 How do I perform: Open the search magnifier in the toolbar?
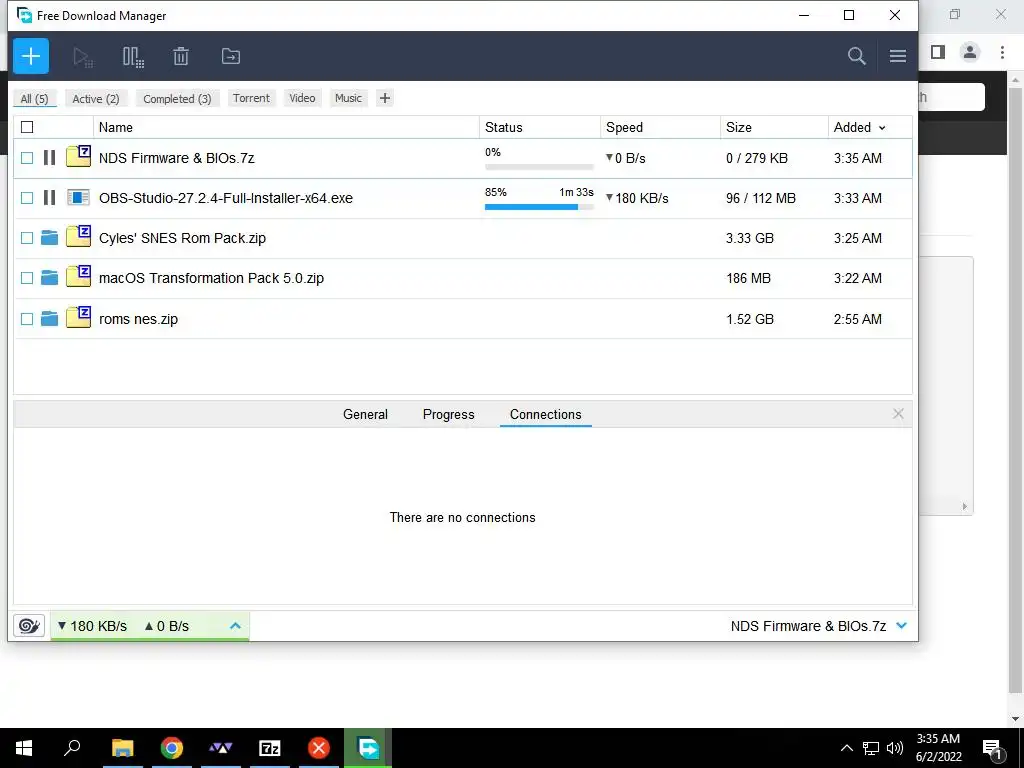tap(856, 56)
